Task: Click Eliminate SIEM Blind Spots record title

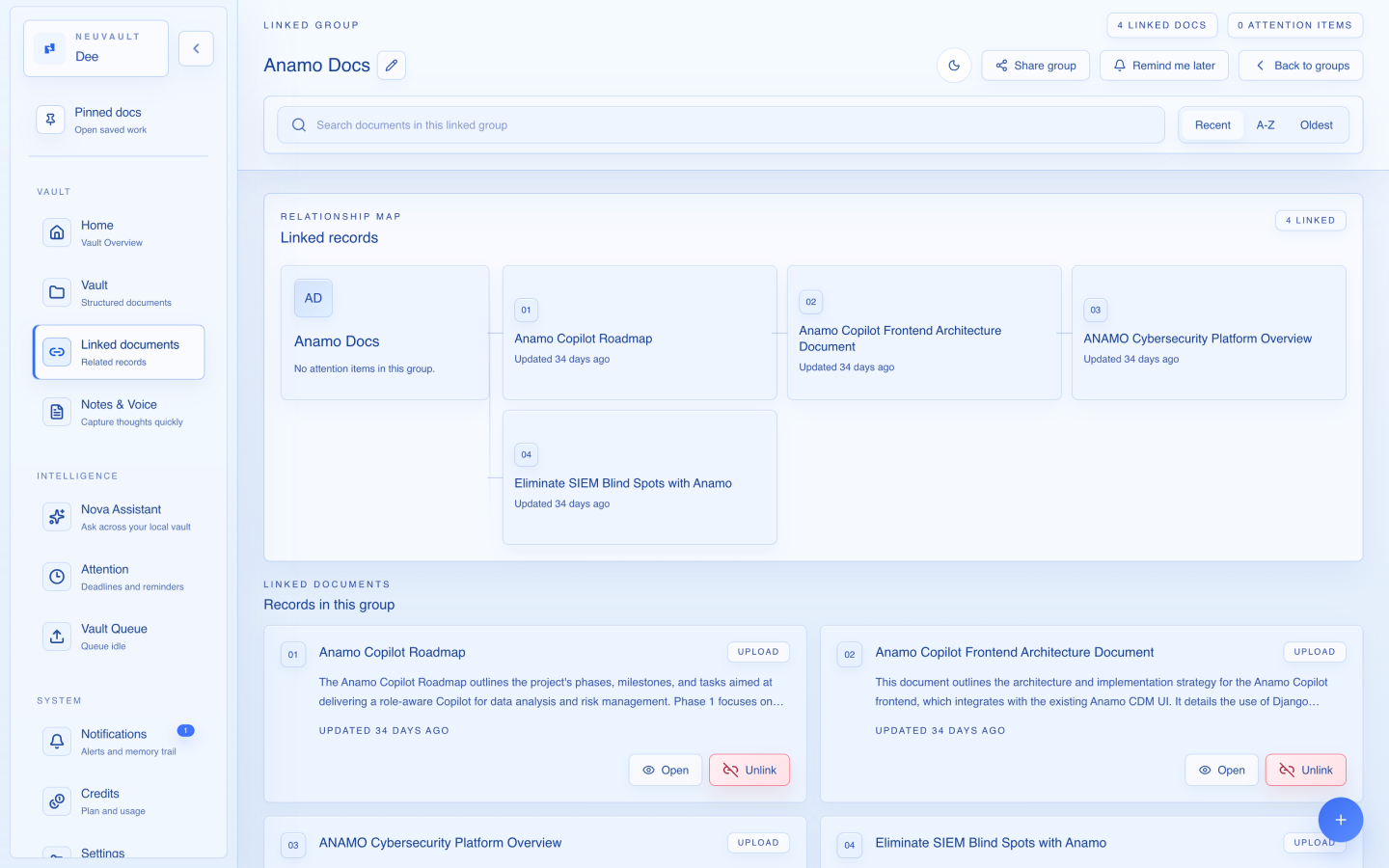Action: pos(991,843)
